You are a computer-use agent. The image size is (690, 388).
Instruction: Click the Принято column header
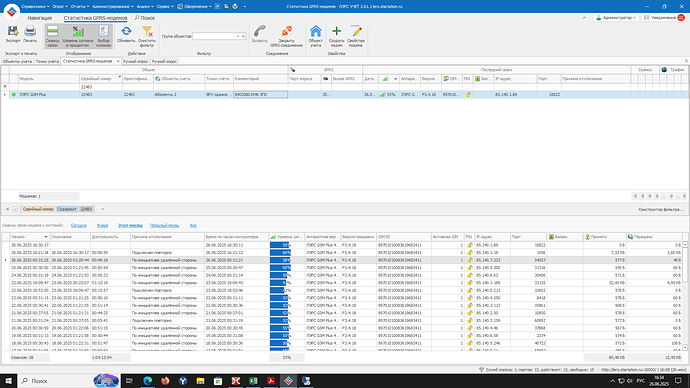[x=605, y=237]
